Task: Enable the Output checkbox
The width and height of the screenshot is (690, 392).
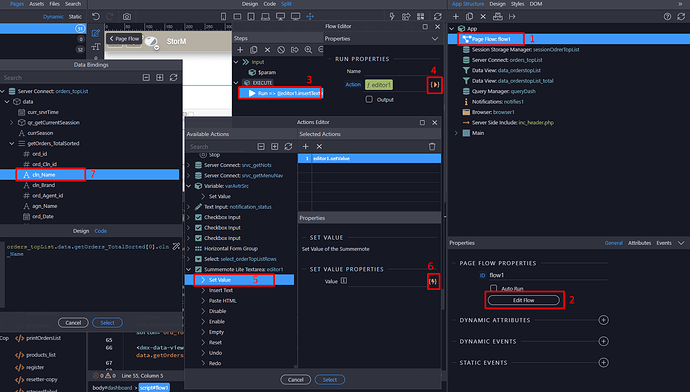Action: coord(369,99)
